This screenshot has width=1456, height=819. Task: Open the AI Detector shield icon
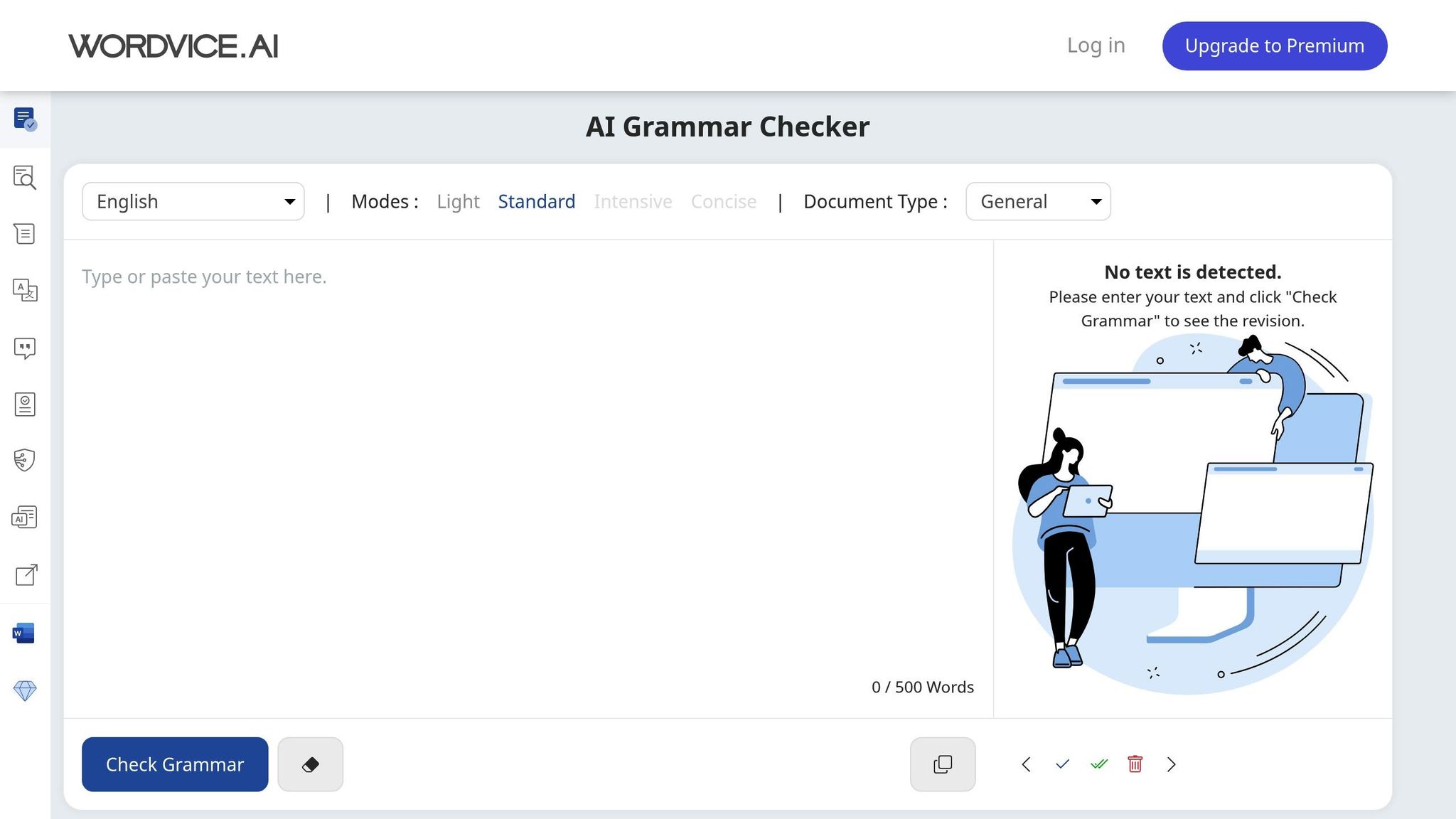pos(24,459)
